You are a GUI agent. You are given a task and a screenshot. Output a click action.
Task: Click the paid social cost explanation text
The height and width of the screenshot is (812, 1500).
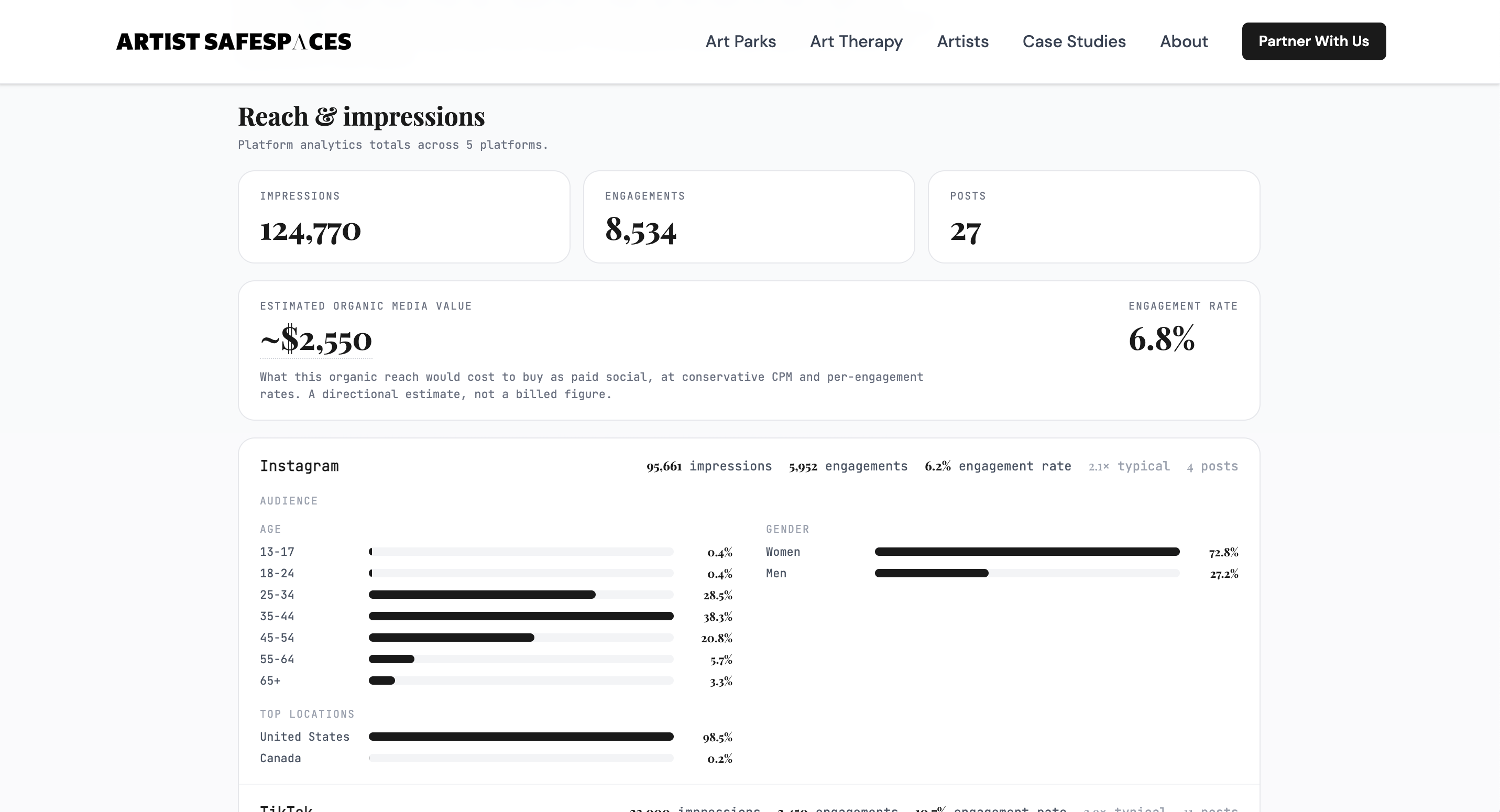pos(592,386)
